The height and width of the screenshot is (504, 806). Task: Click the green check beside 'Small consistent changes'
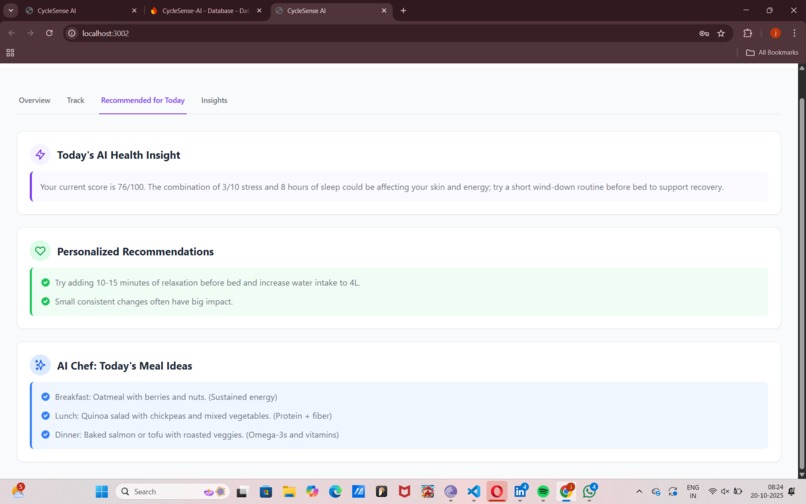45,301
